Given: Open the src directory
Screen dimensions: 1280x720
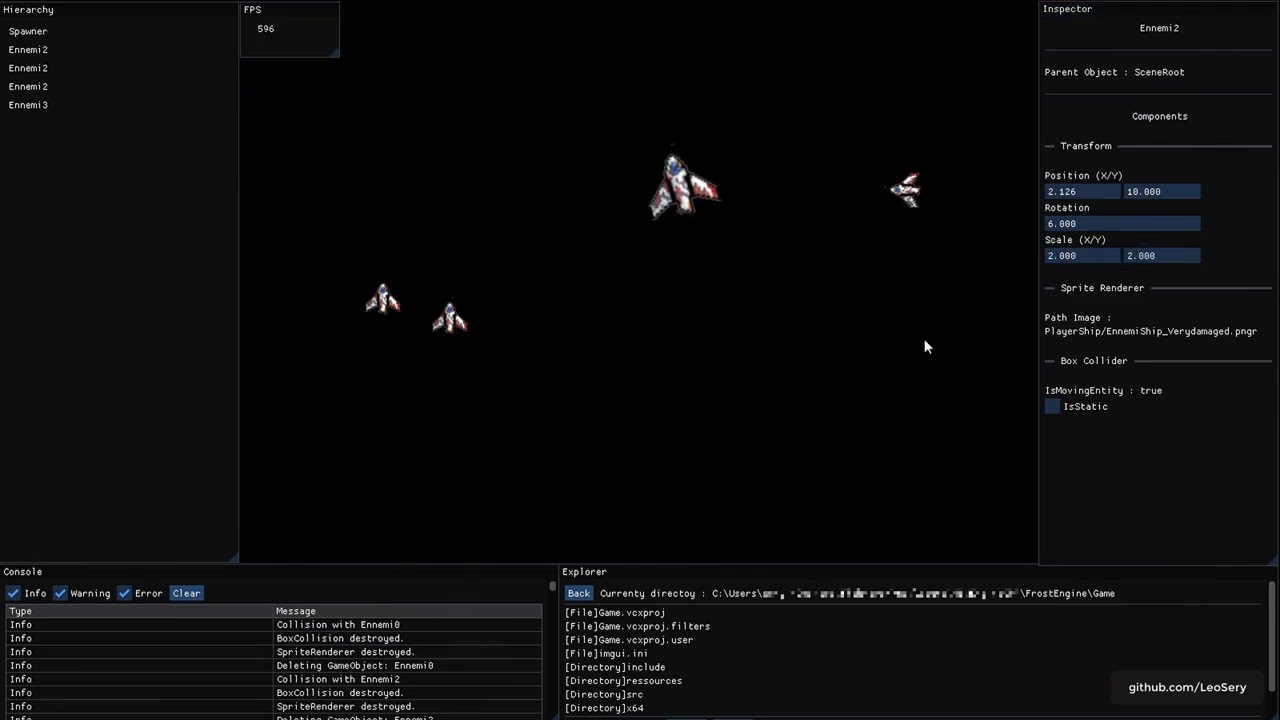Looking at the screenshot, I should coord(604,694).
